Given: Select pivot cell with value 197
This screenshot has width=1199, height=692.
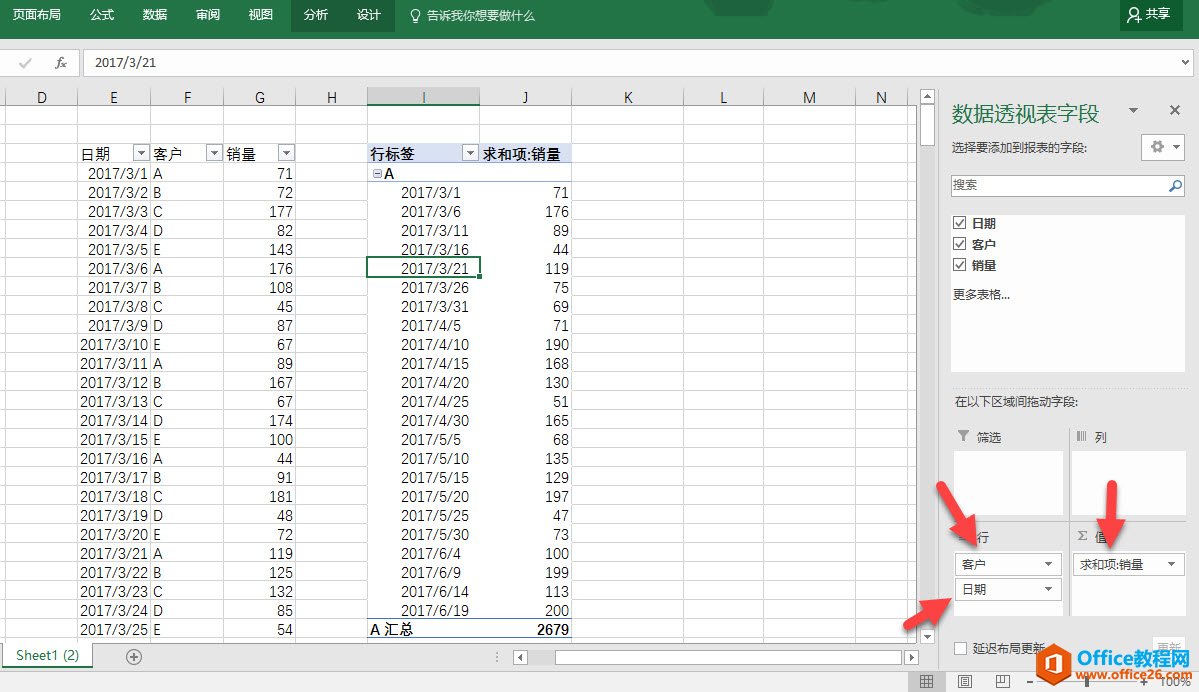Looking at the screenshot, I should (525, 496).
